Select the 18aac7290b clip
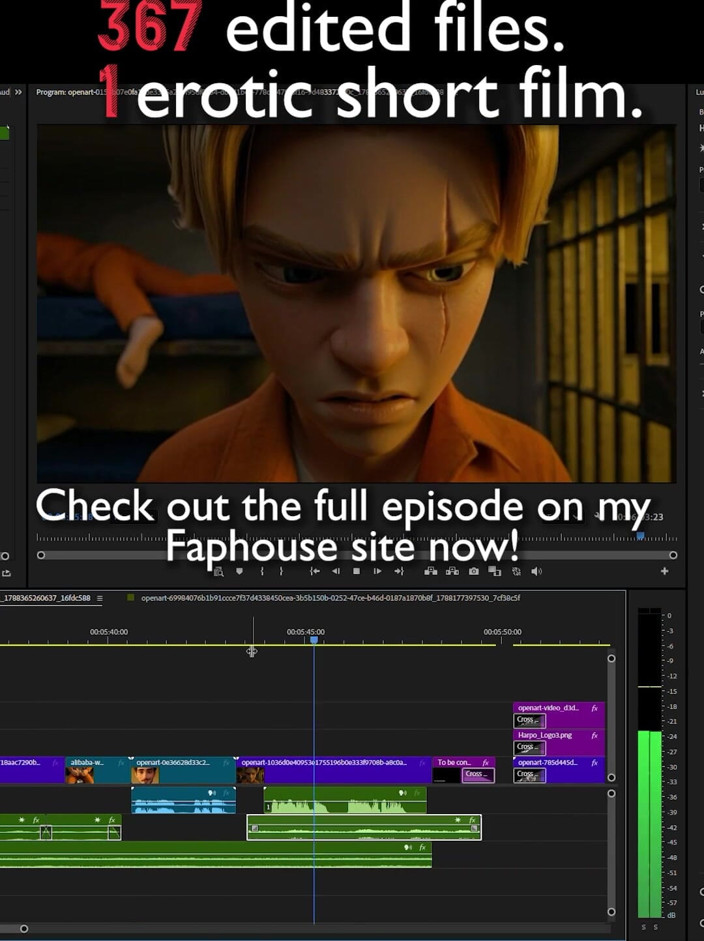This screenshot has height=941, width=704. pos(32,770)
